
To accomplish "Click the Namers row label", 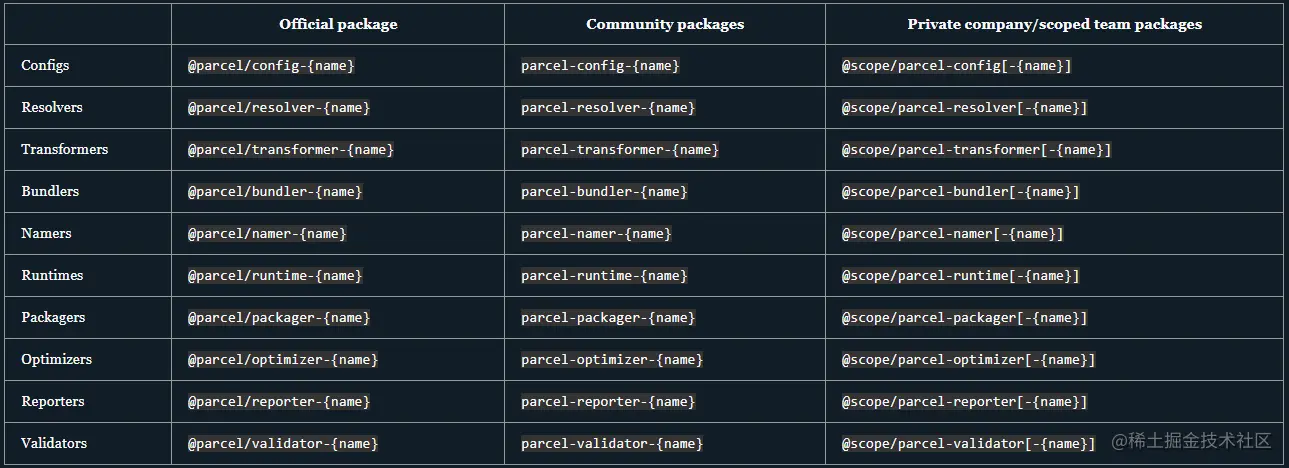I will 46,233.
